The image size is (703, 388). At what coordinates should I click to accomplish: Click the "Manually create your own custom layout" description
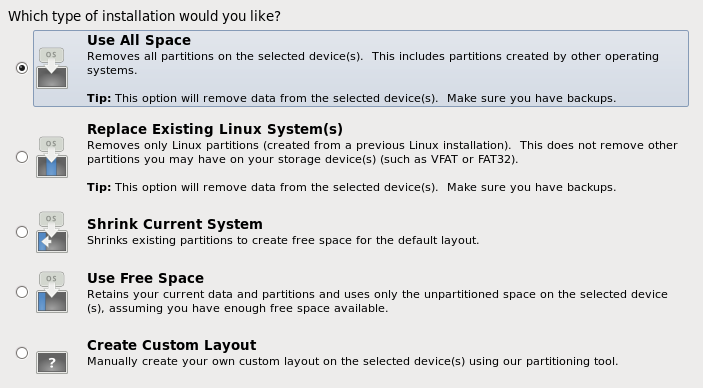352,362
